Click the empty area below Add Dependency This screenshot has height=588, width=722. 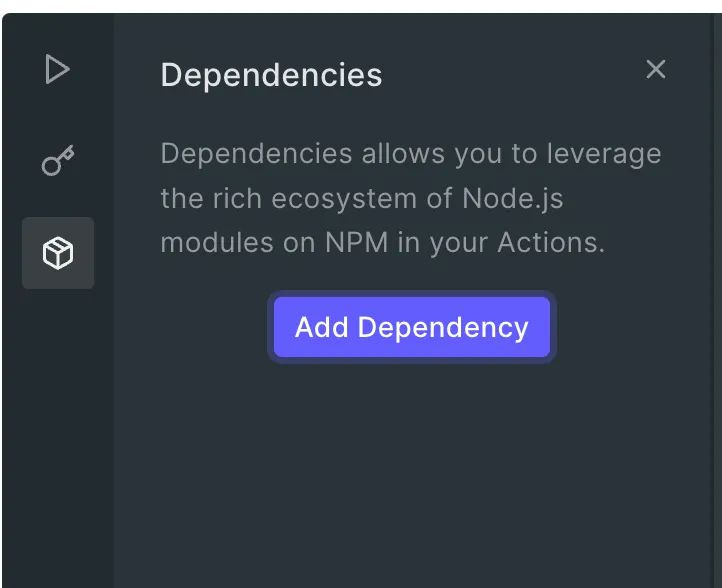(412, 470)
